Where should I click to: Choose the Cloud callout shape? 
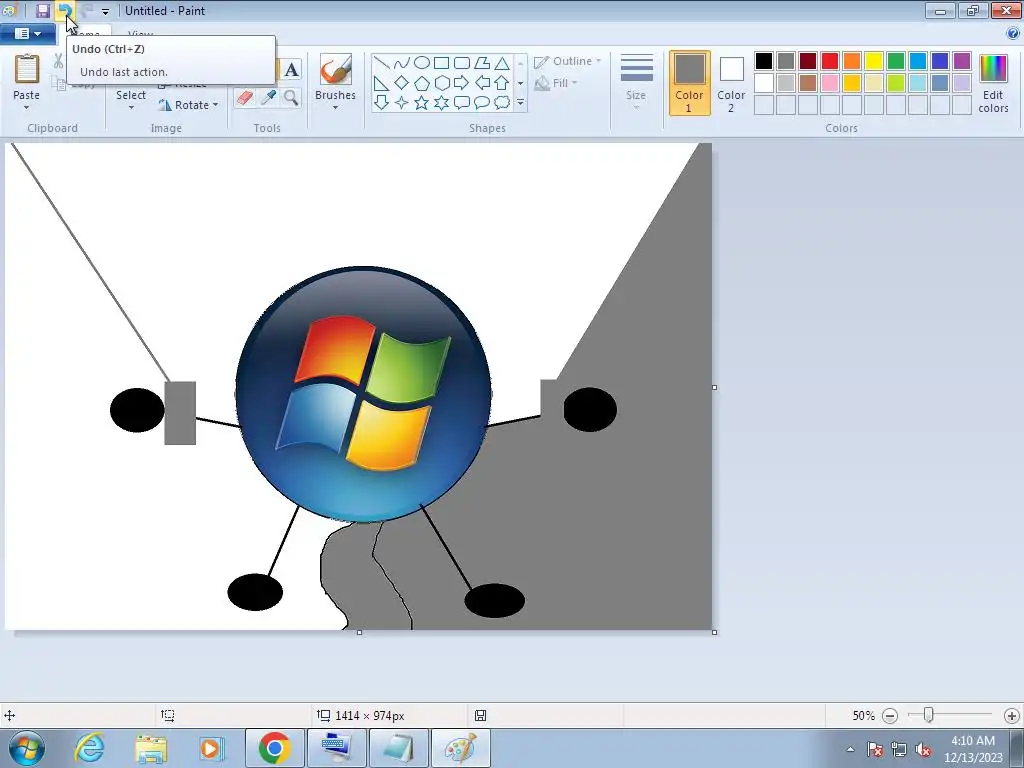pyautogui.click(x=502, y=103)
